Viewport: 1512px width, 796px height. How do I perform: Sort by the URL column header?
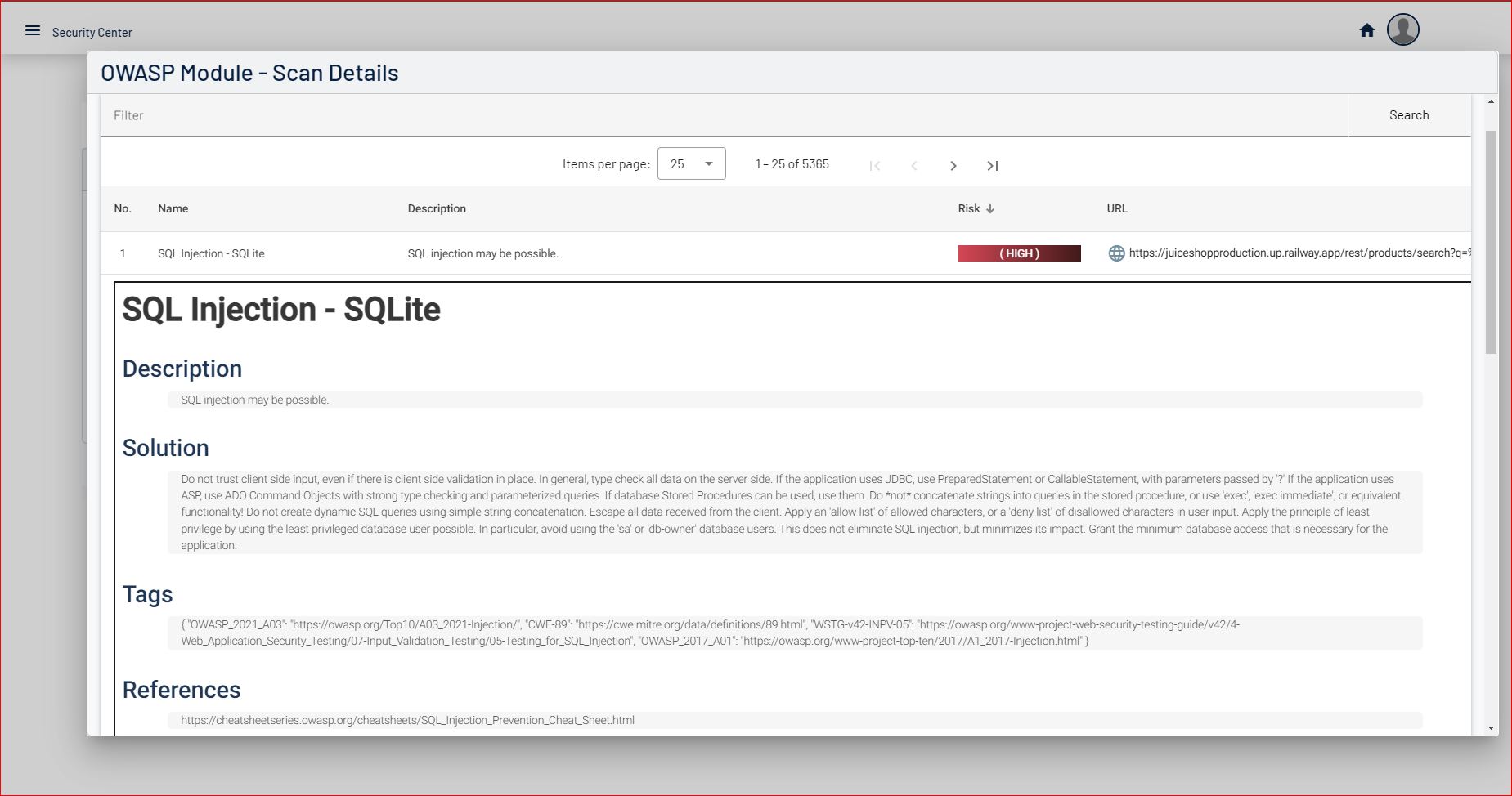pyautogui.click(x=1117, y=209)
